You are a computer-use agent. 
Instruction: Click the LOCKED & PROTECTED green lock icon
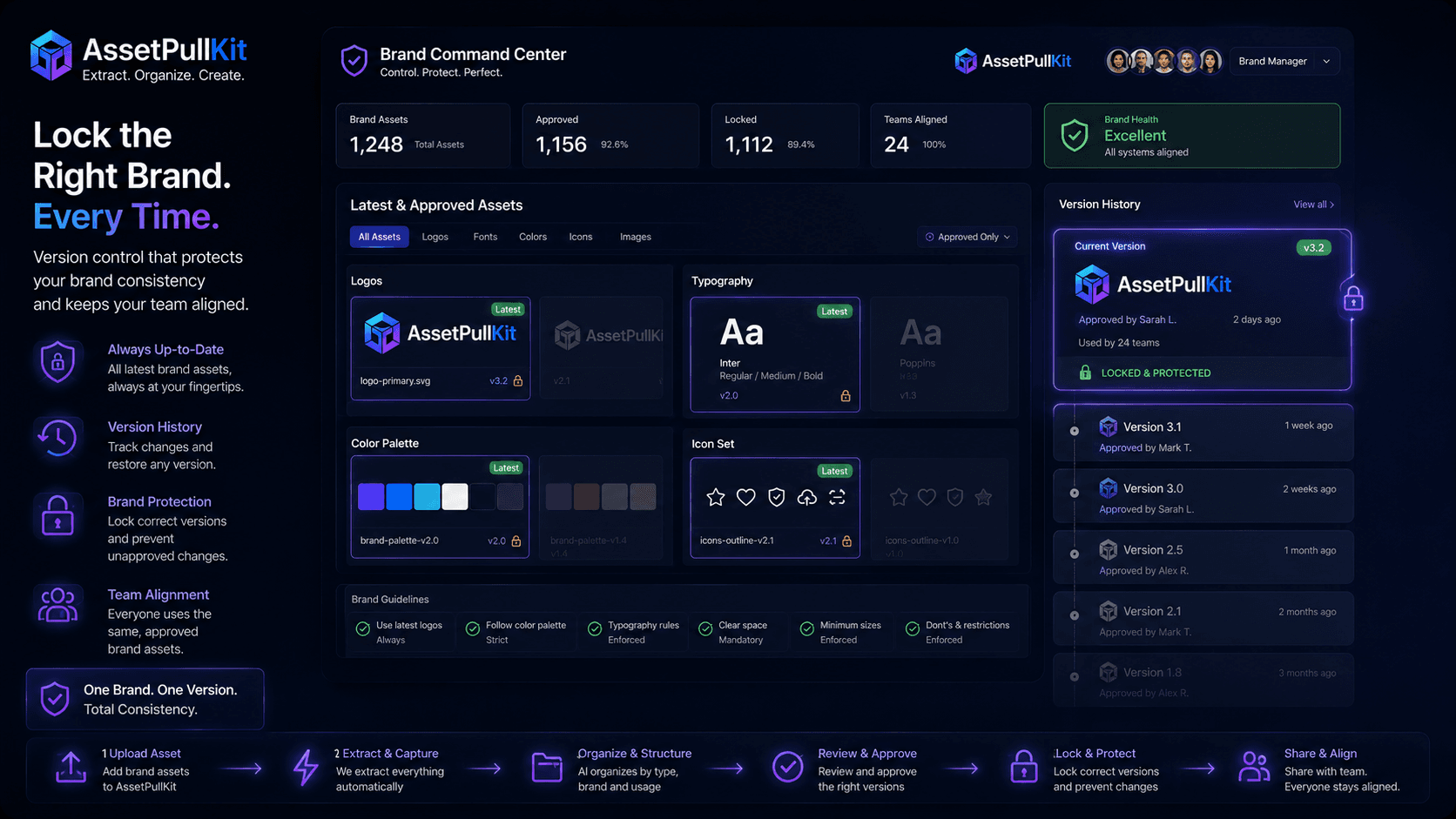[1085, 373]
